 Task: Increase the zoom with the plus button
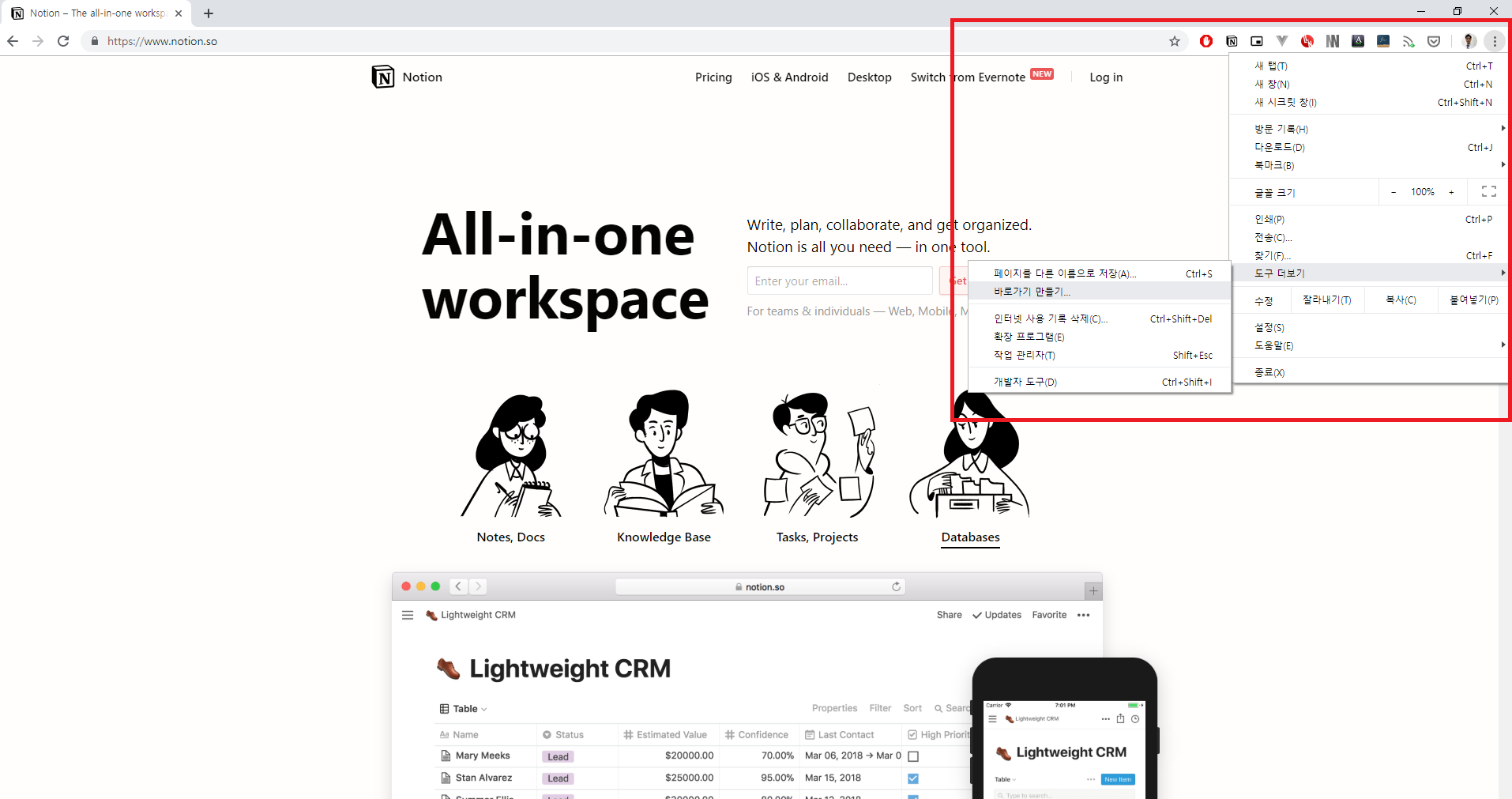1451,192
